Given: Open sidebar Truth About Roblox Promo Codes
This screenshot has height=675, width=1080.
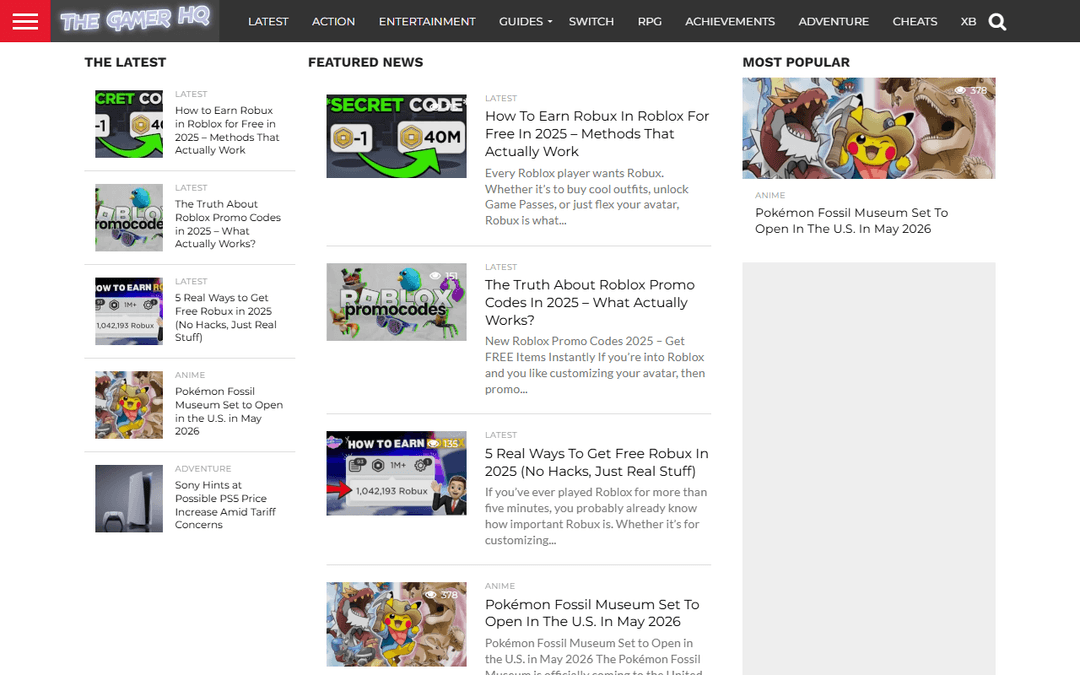Looking at the screenshot, I should click(x=227, y=224).
